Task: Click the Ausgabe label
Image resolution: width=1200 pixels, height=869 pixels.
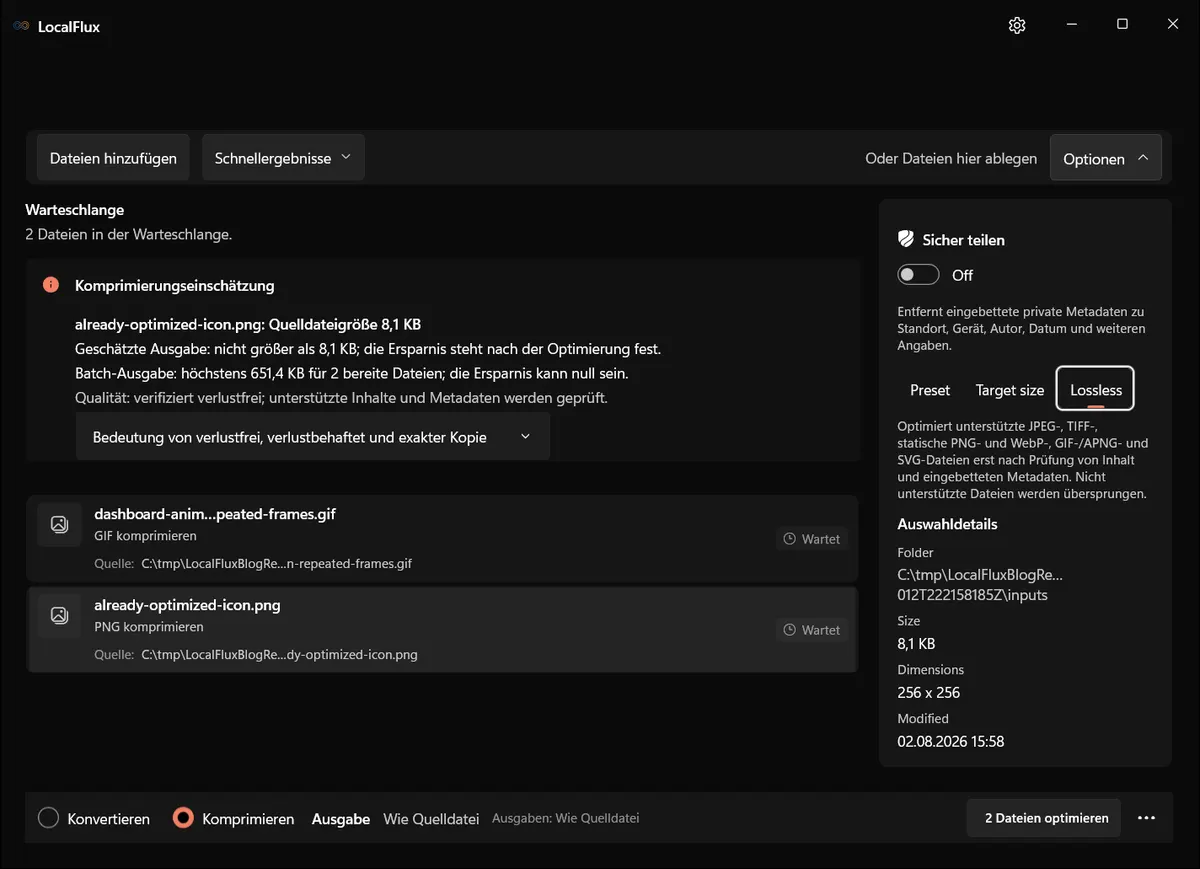Action: click(x=341, y=819)
